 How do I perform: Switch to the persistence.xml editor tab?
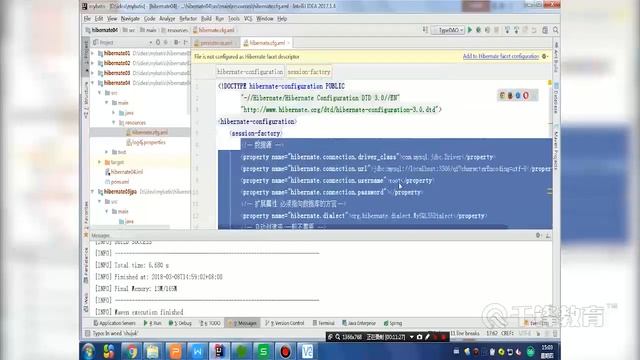[x=216, y=43]
